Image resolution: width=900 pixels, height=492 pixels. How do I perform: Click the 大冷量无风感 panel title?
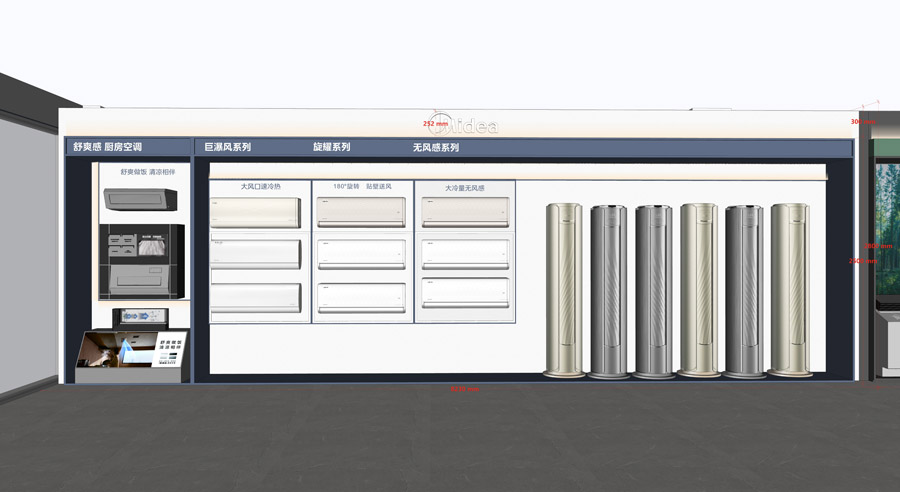[465, 187]
